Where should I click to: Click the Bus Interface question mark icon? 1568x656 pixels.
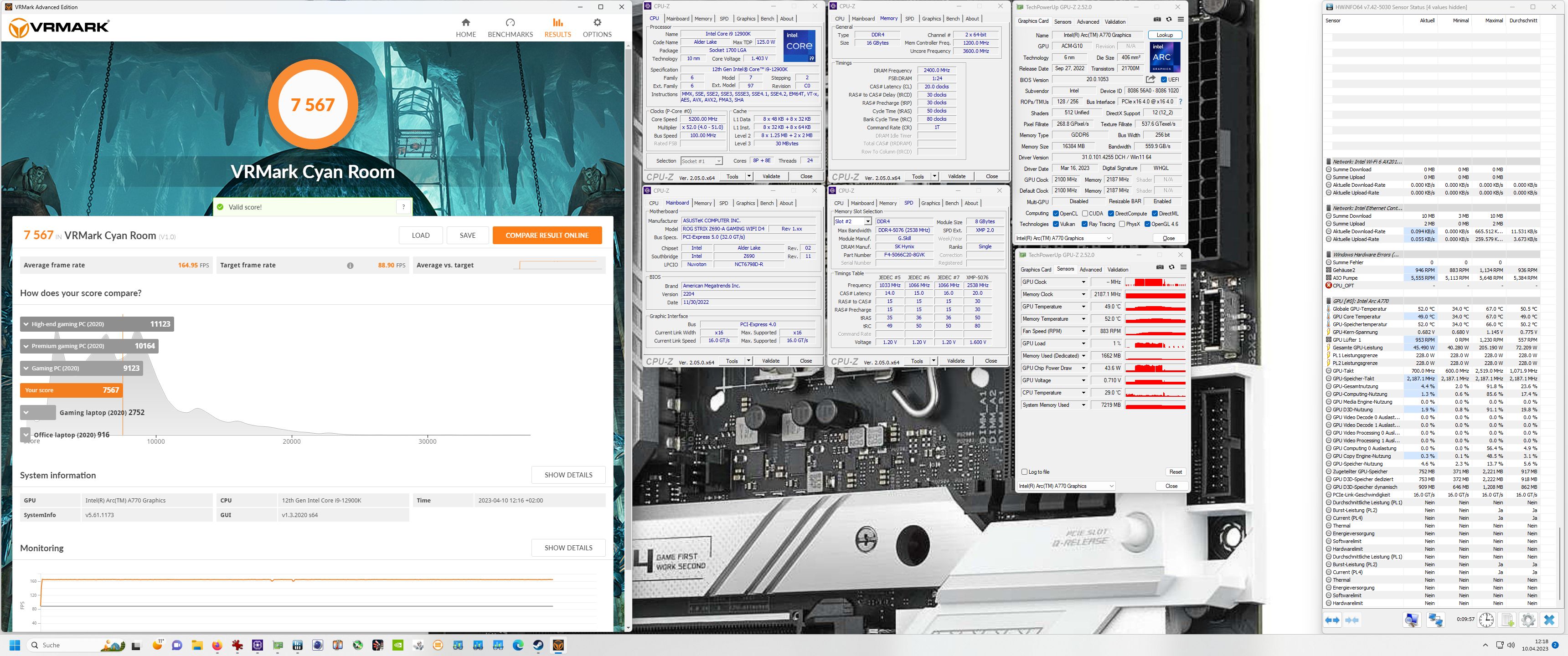click(1180, 102)
